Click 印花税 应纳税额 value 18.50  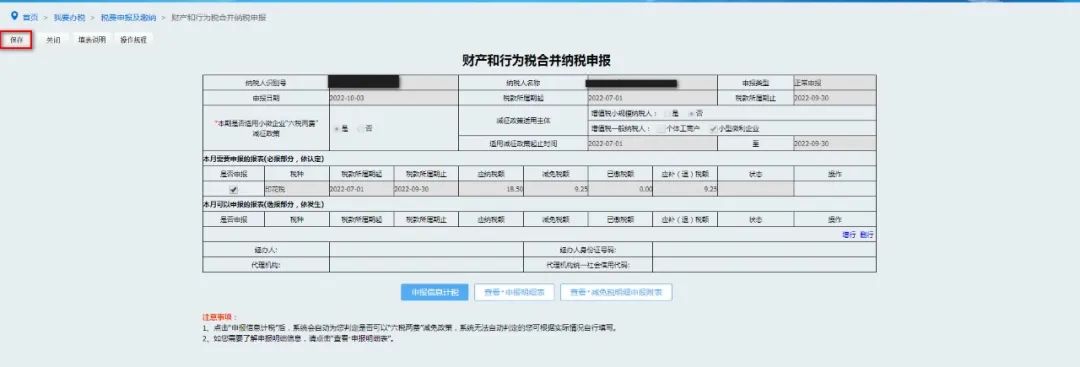(491, 189)
